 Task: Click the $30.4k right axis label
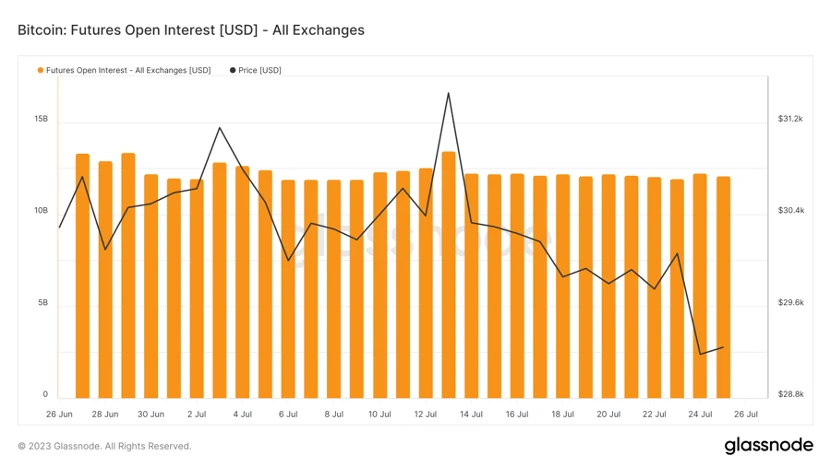pos(790,211)
